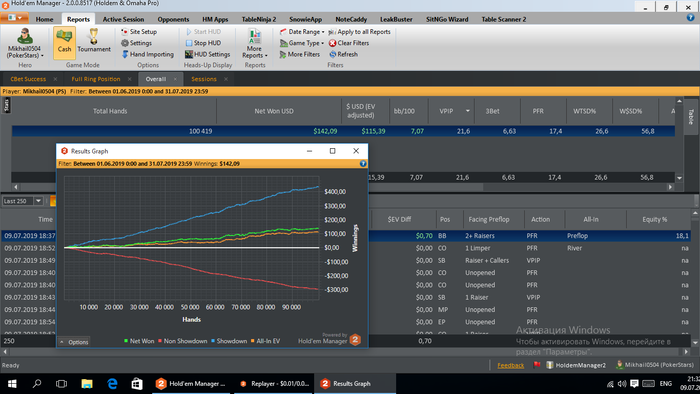
Task: Open the help icon in the ribbon
Action: 691,18
